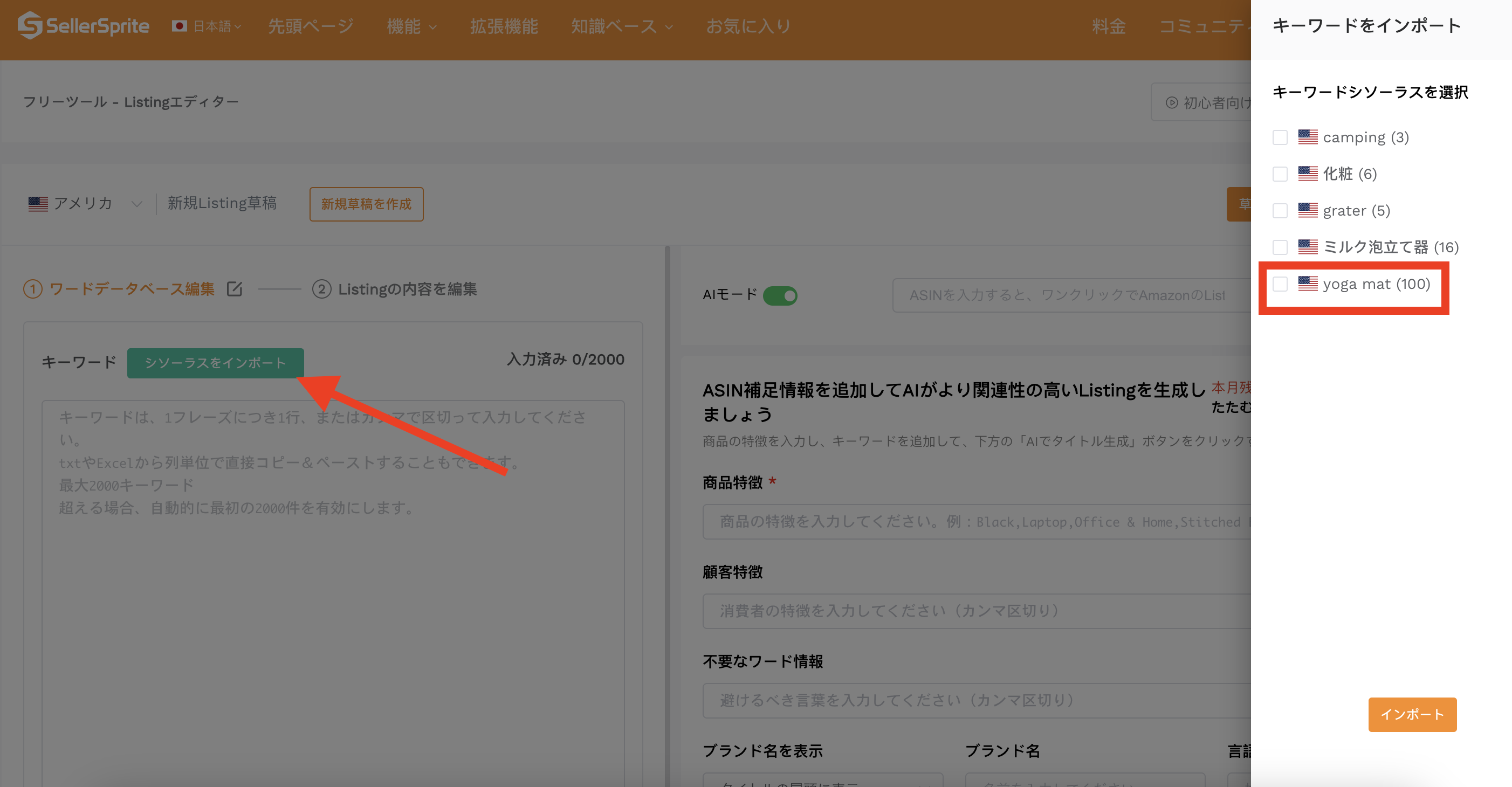Click the 初心者向け tutorial button

1202,102
